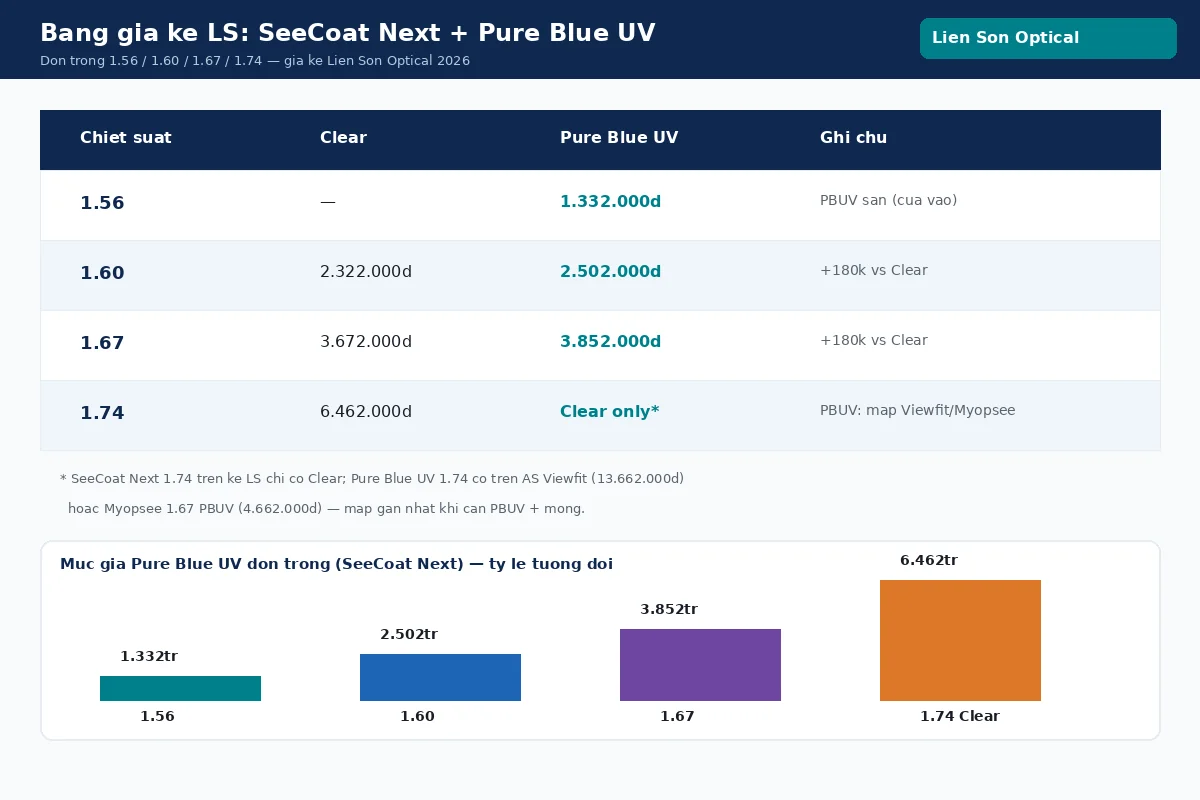Viewport: 1200px width, 800px height.
Task: Select the 1.56 index table cell
Action: tap(102, 203)
